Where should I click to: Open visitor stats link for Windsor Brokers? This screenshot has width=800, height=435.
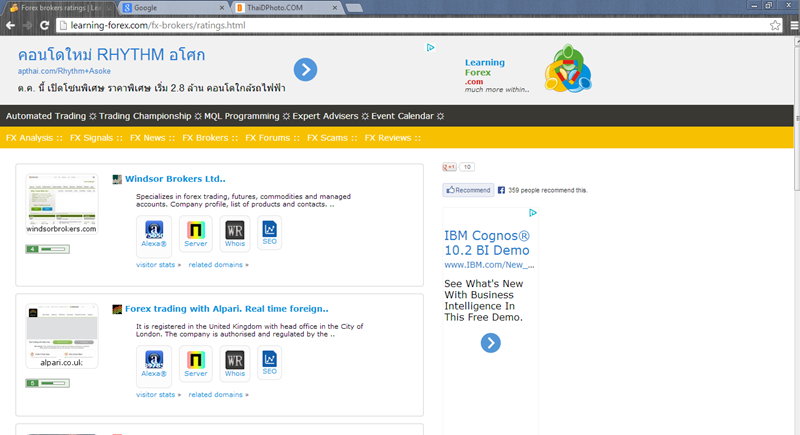click(x=158, y=265)
